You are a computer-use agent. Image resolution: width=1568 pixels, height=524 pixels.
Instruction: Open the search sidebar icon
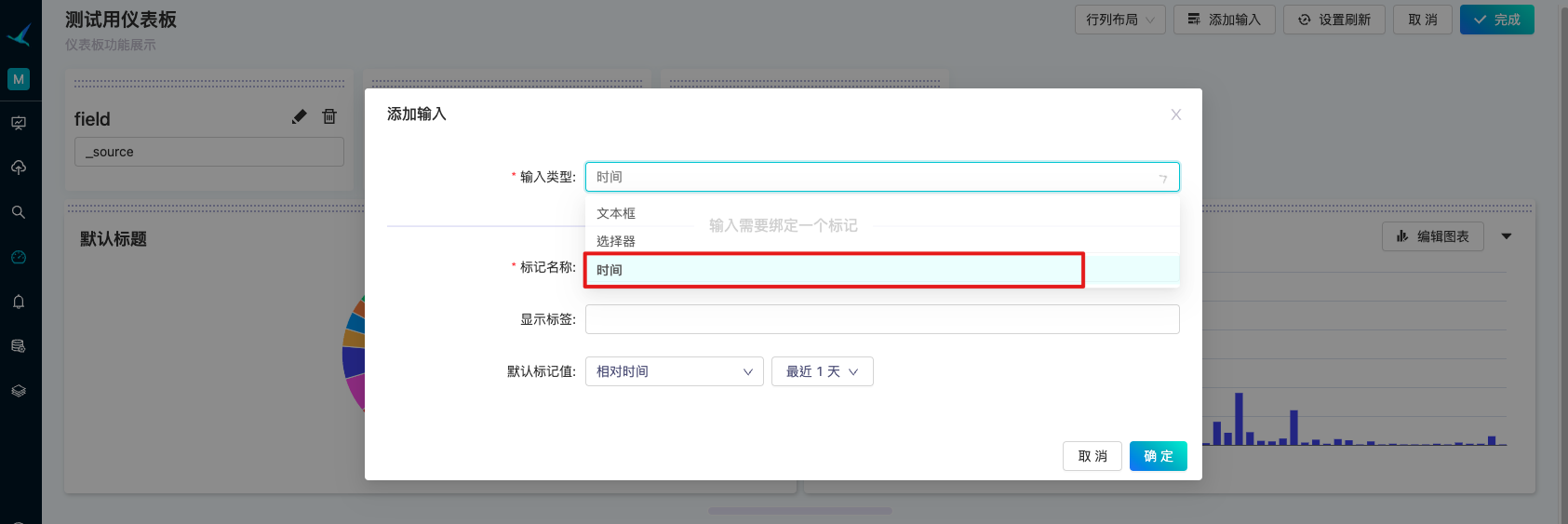point(19,212)
